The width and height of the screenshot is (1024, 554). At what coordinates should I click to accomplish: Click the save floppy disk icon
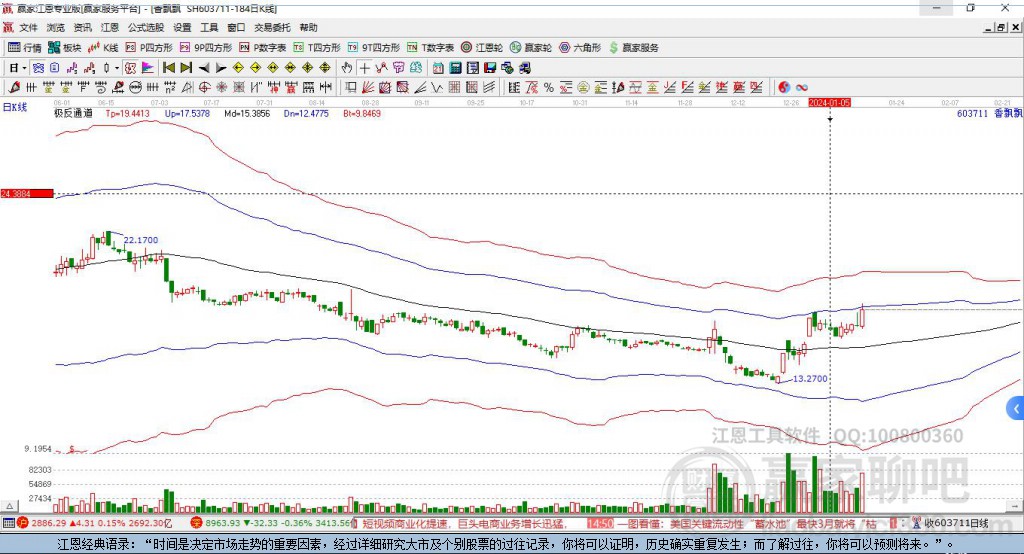tap(490, 68)
